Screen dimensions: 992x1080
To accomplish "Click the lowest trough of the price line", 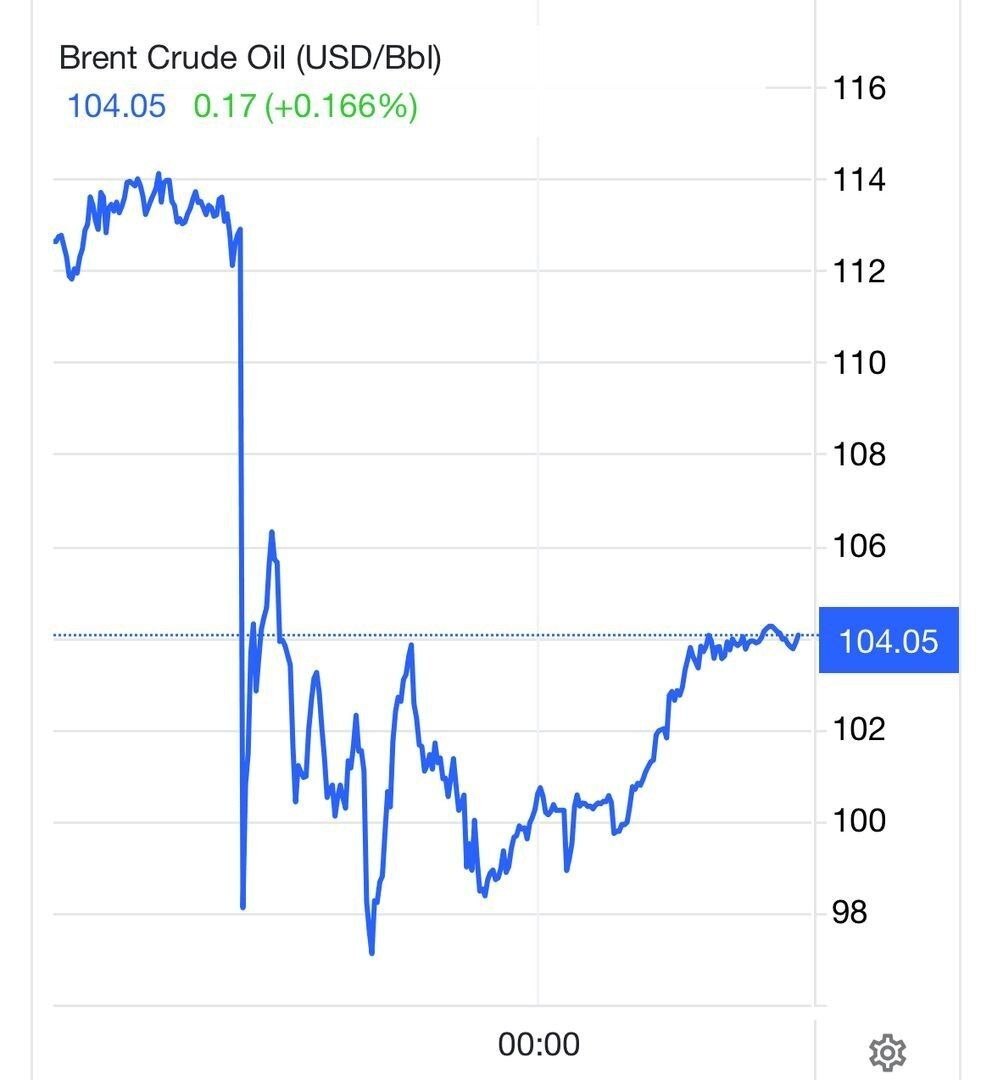I will [372, 952].
